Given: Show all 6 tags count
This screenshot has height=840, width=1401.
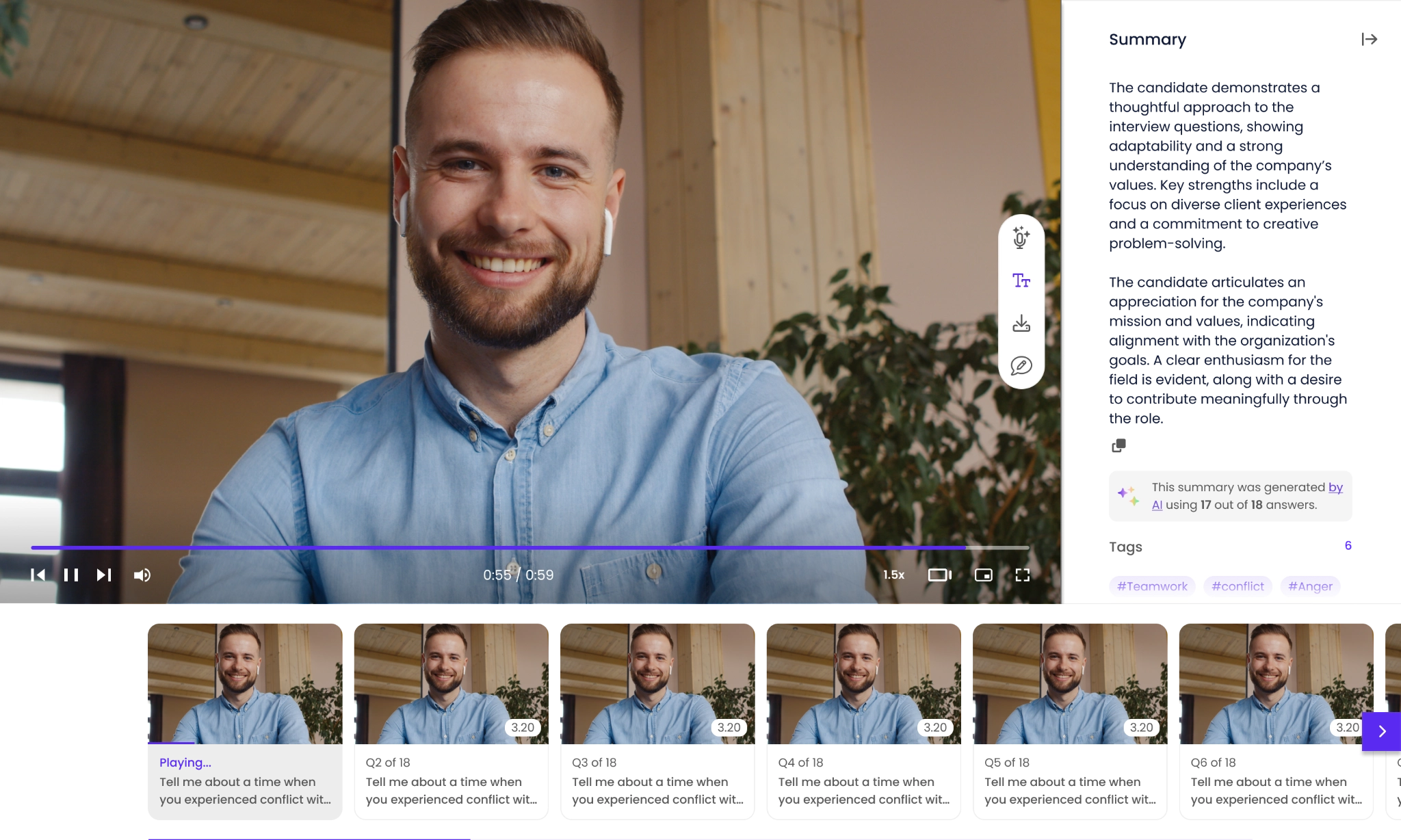Looking at the screenshot, I should [1348, 546].
